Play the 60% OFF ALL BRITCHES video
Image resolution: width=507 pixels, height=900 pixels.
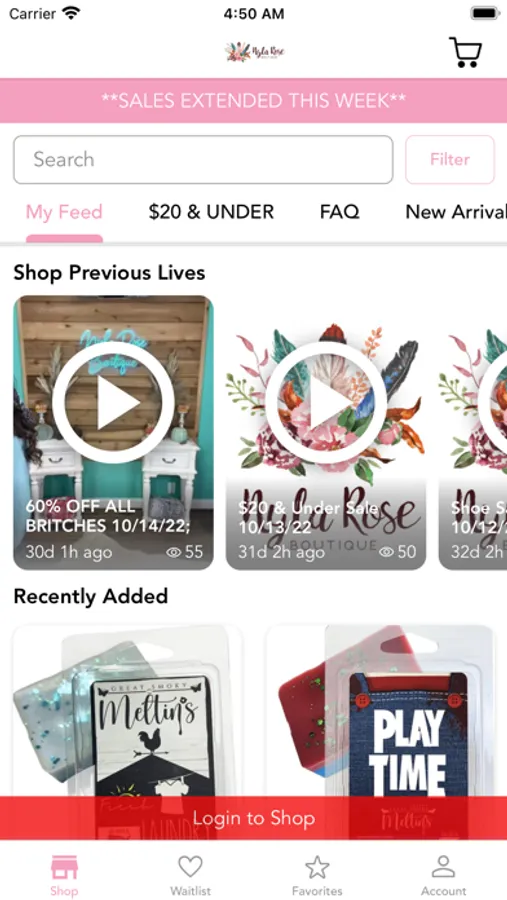point(113,402)
